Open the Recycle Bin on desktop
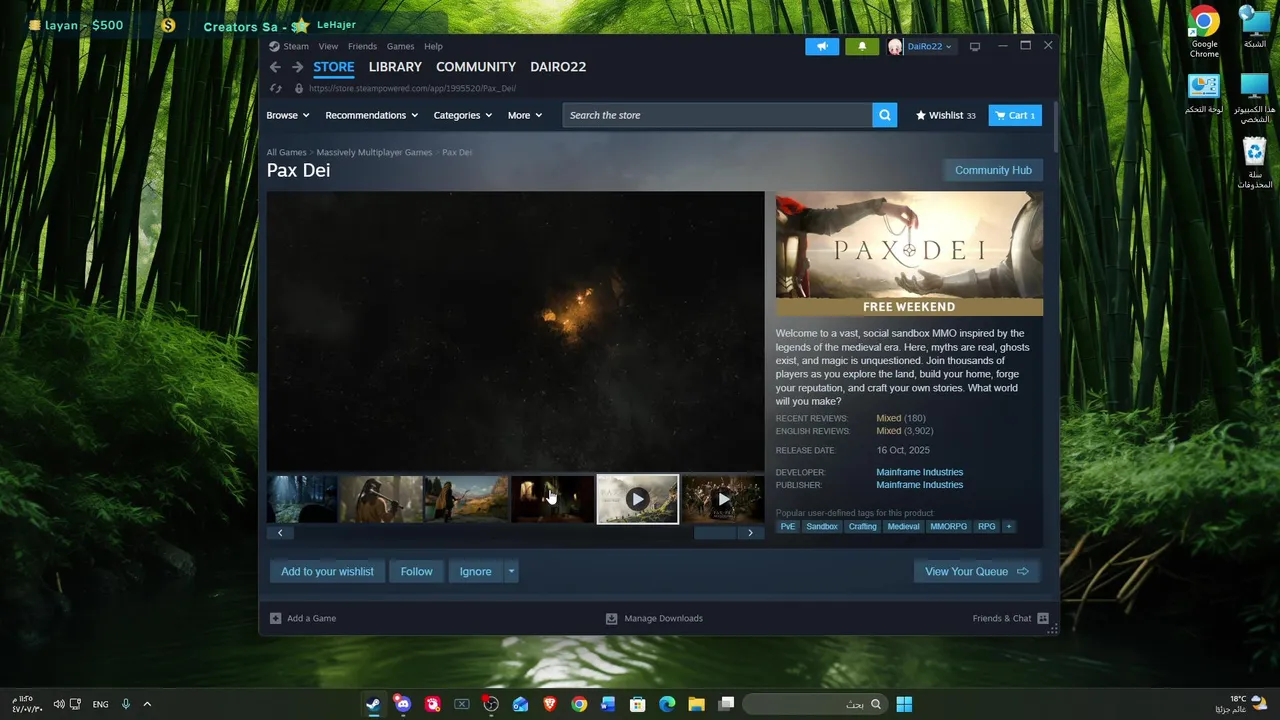The width and height of the screenshot is (1280, 720). point(1254,163)
